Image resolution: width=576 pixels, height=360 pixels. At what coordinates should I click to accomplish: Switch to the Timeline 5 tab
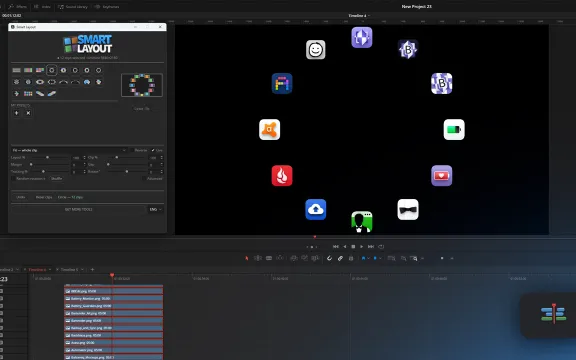[69, 270]
